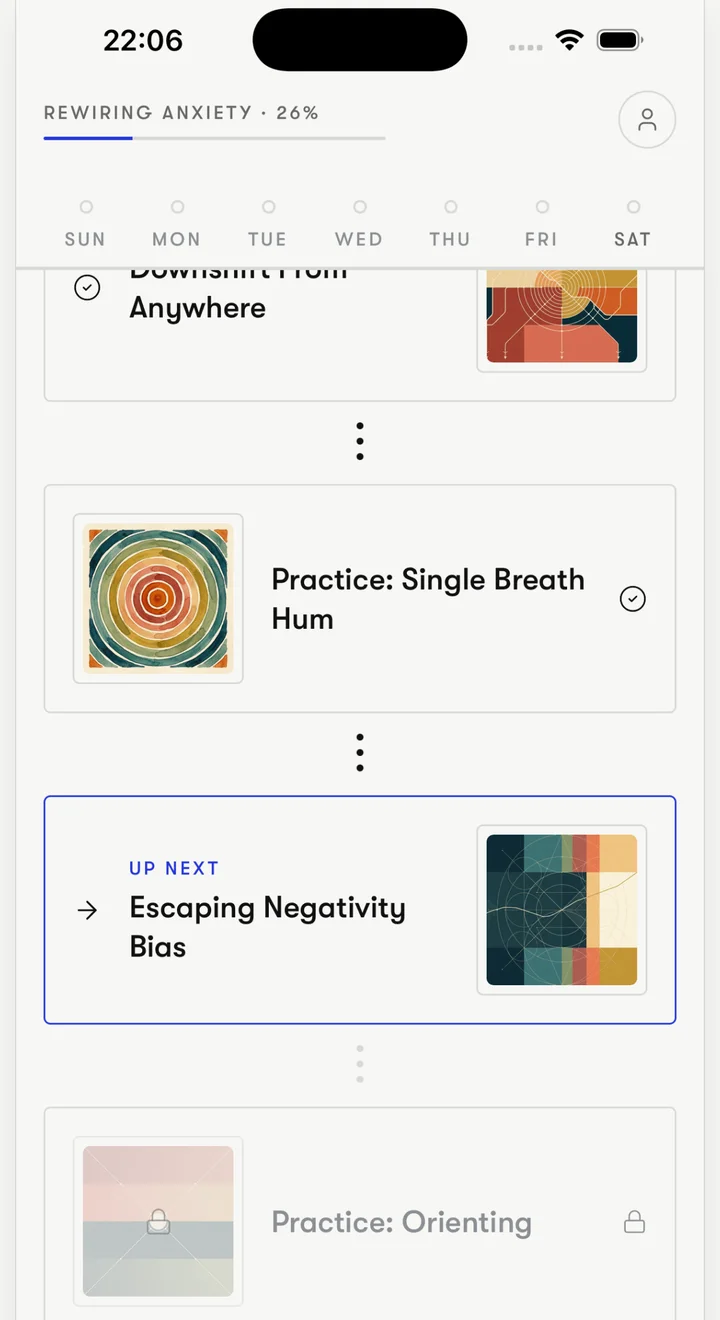
Task: Tap the concentric circles practice thumbnail
Action: pos(158,599)
